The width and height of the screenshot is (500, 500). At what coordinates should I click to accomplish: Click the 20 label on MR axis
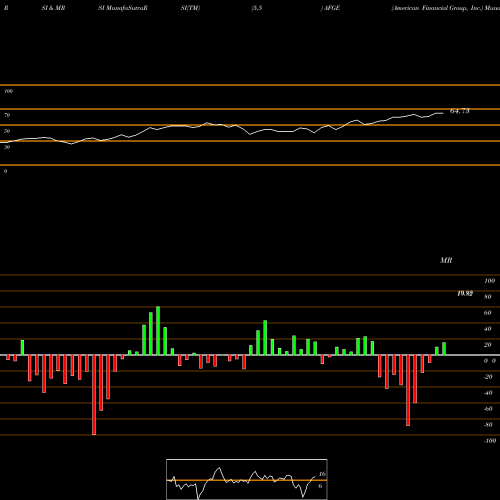click(x=488, y=345)
